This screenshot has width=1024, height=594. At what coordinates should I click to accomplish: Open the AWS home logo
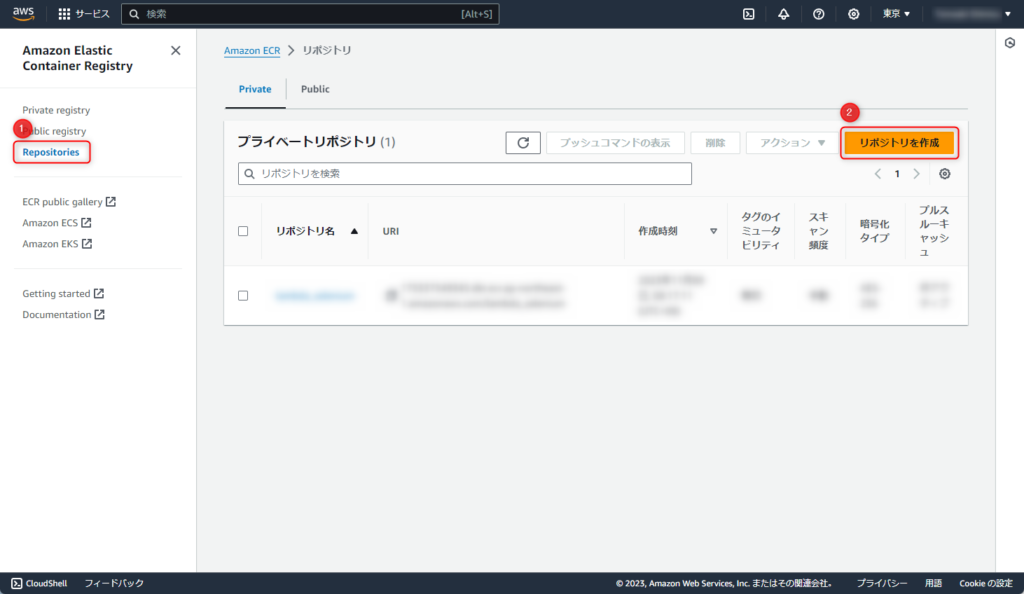click(24, 14)
